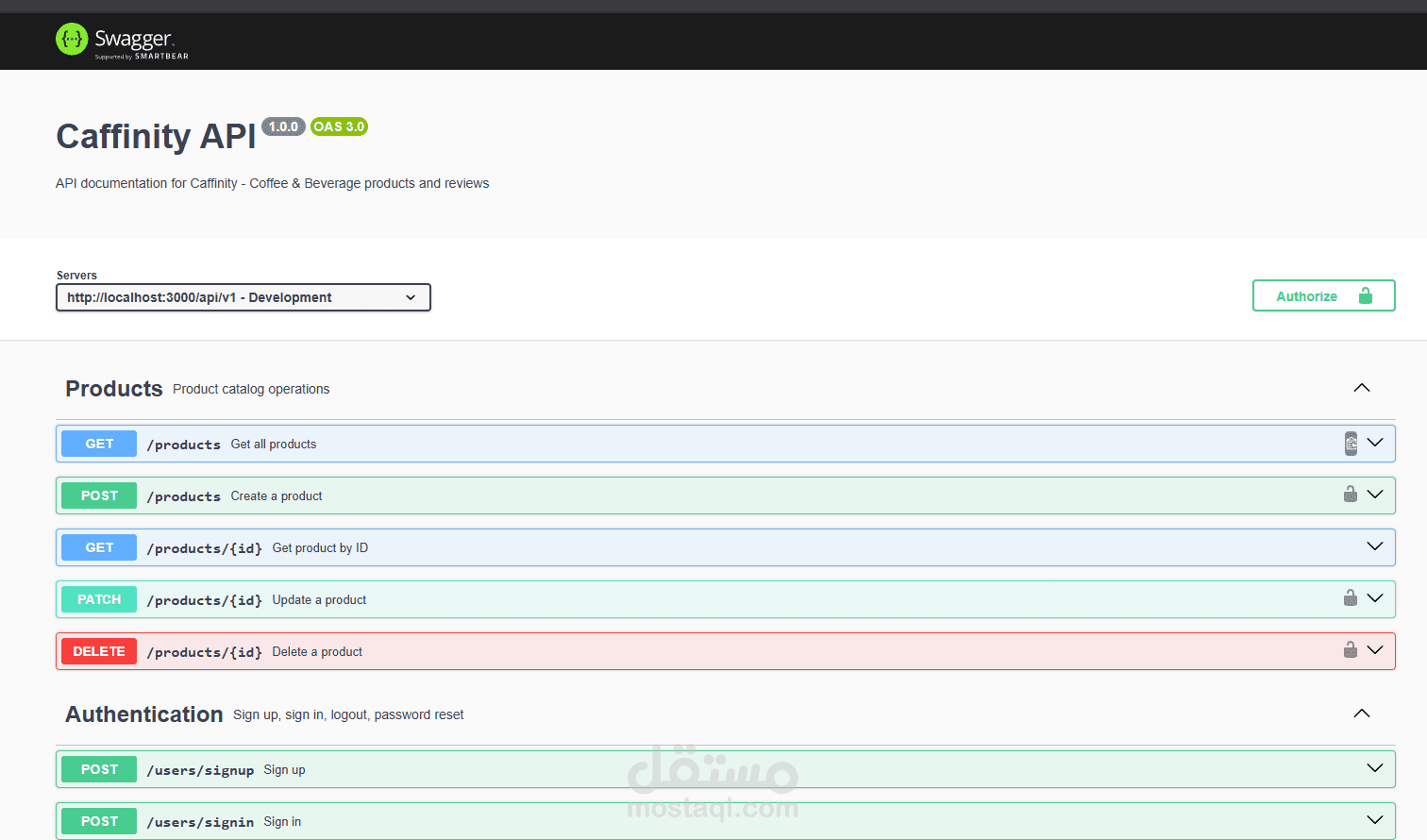Click the 'Get all products' summary text

(274, 444)
